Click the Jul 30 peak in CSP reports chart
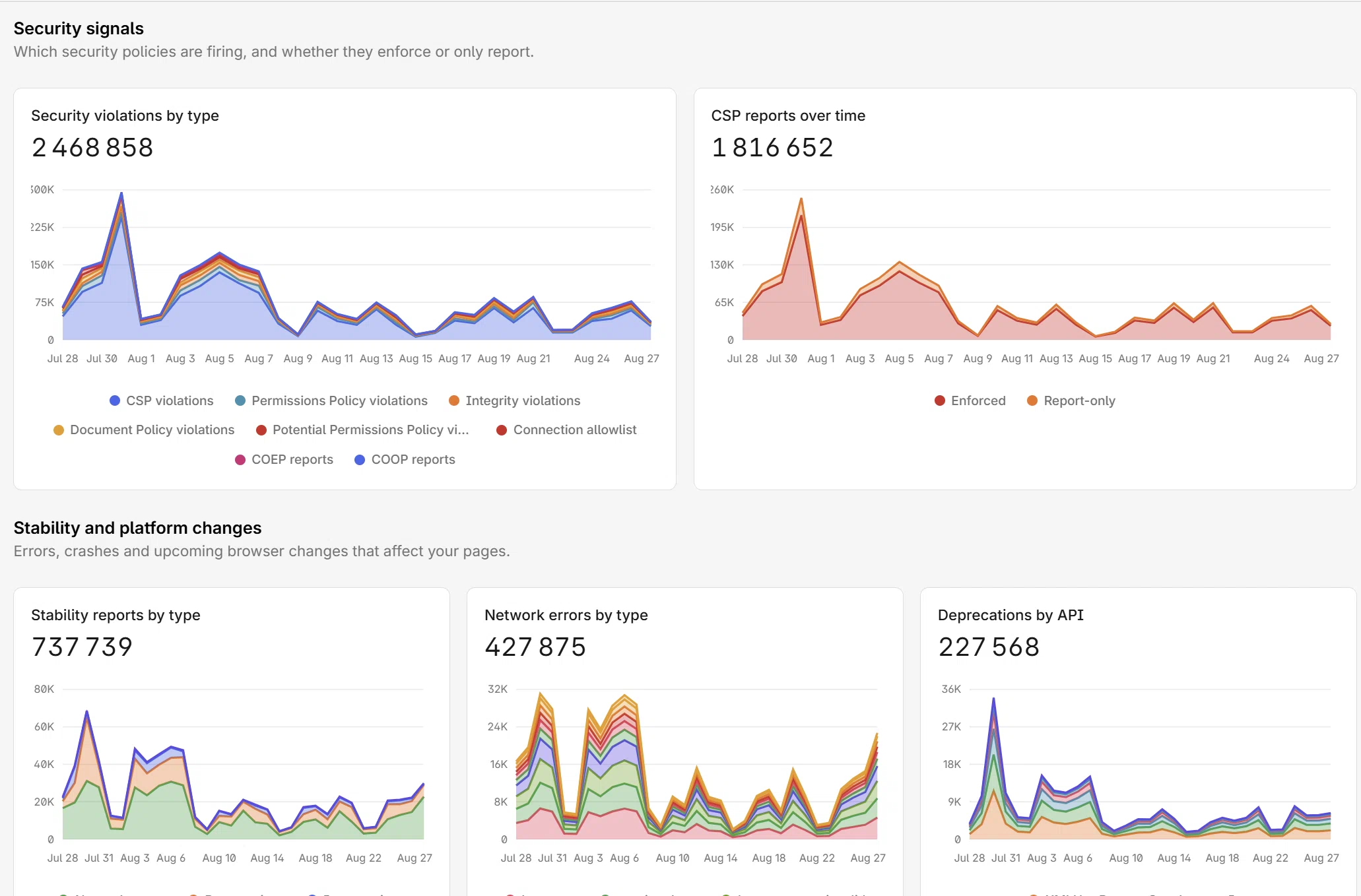This screenshot has height=896, width=1361. pos(801,199)
